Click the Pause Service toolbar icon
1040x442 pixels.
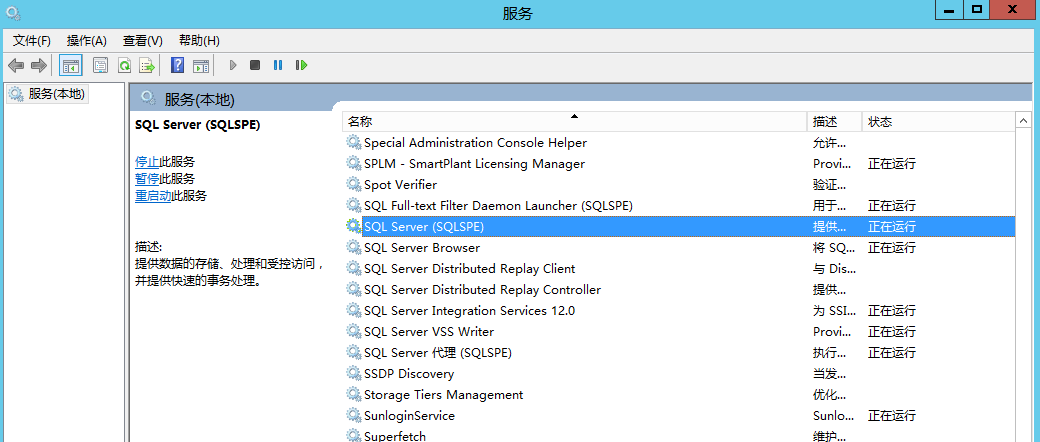(278, 65)
